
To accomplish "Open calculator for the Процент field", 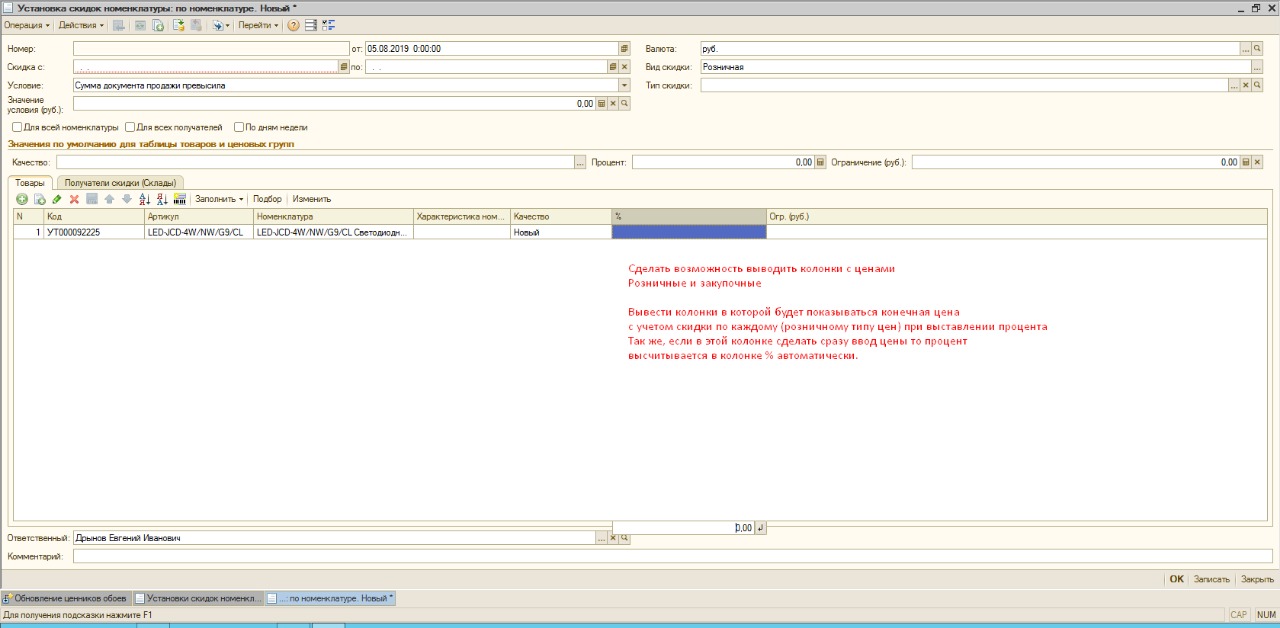I will [x=820, y=162].
